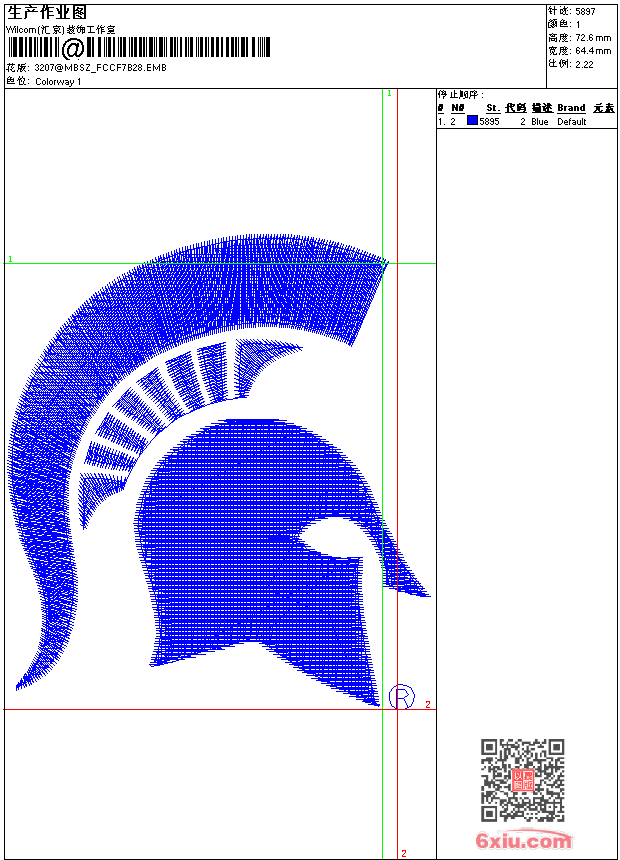
Task: Click the design file name 3207@MBSZ_FCCF7B28.EMB
Action: [x=100, y=67]
